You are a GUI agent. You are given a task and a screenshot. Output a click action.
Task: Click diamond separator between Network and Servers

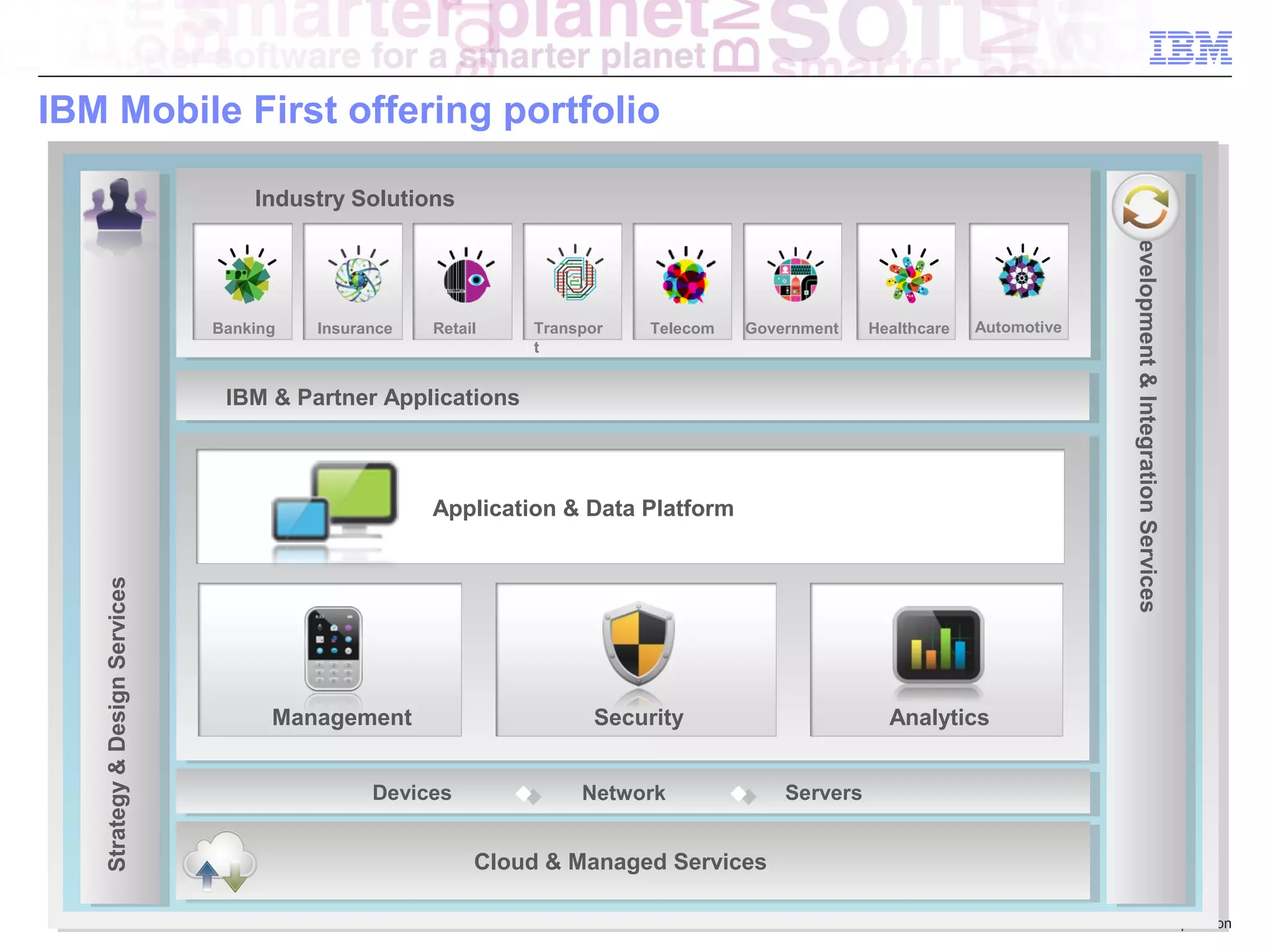point(743,795)
